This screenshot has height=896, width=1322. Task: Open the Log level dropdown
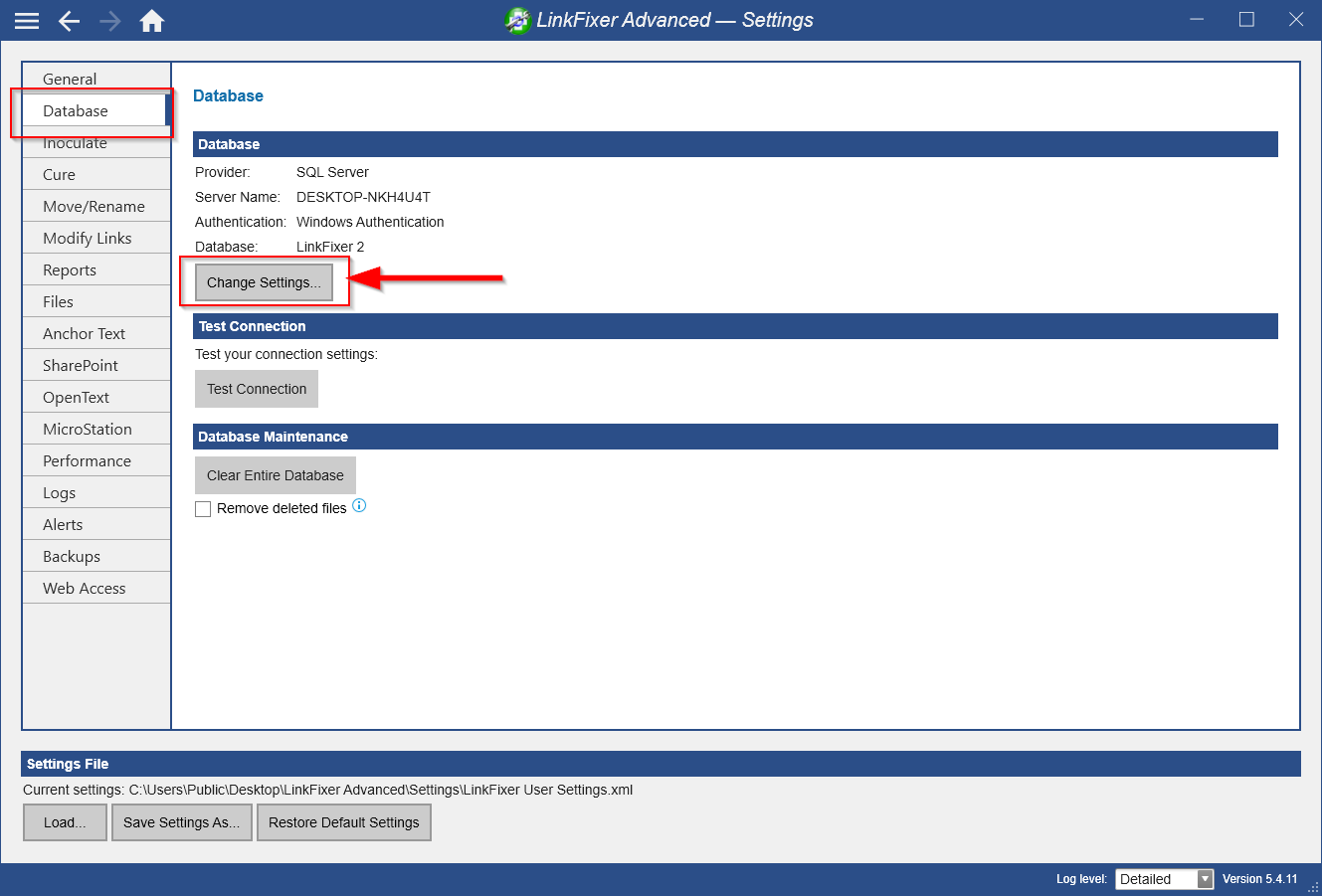click(1165, 879)
